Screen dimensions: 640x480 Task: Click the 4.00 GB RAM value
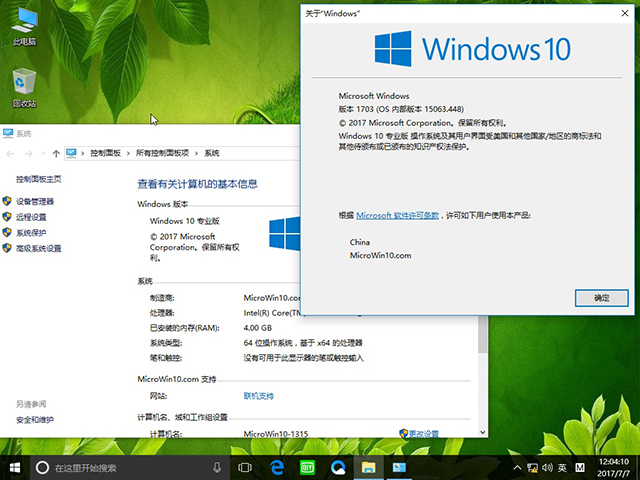[x=258, y=328]
